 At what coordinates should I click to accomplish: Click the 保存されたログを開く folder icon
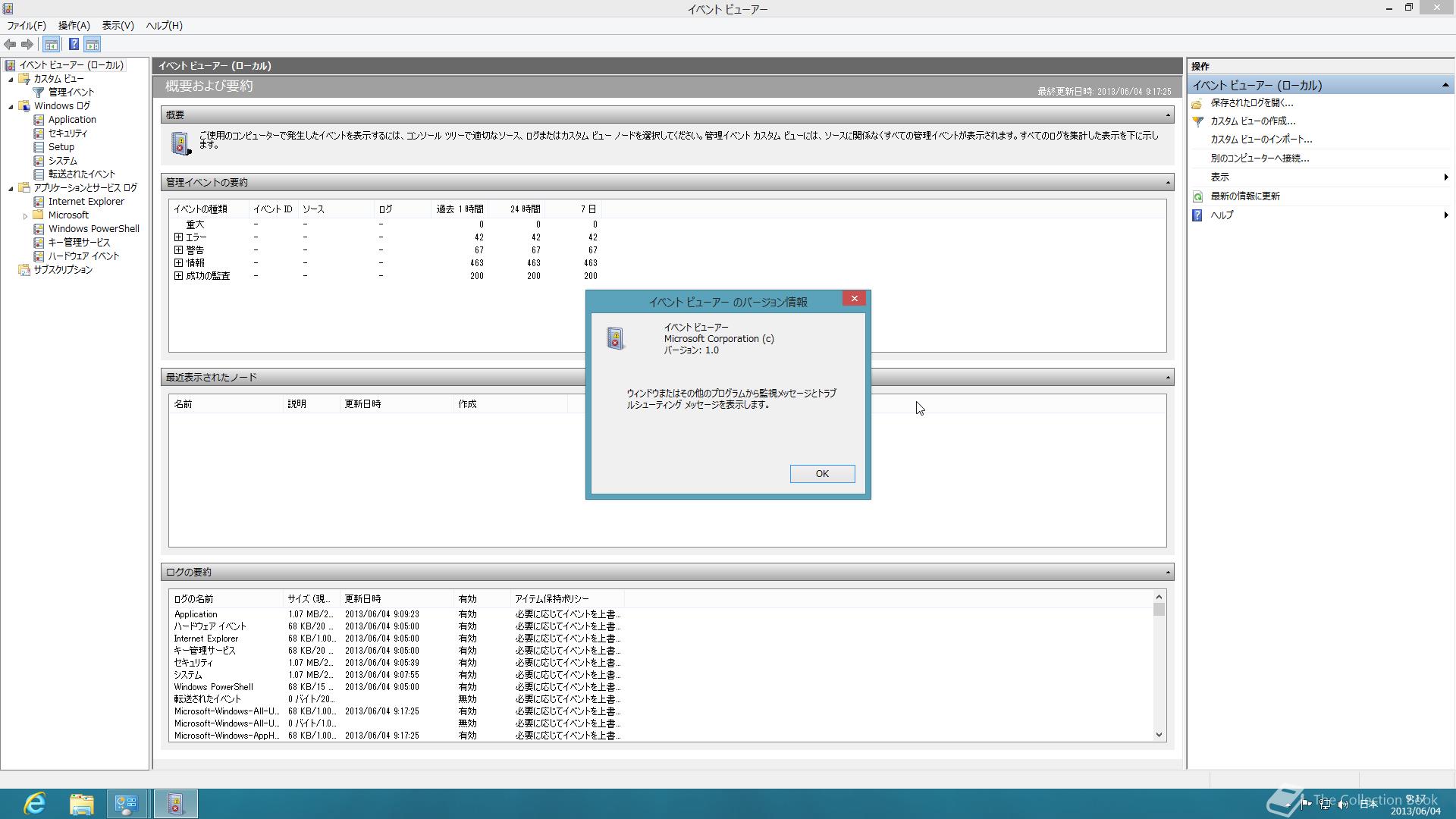(1197, 103)
